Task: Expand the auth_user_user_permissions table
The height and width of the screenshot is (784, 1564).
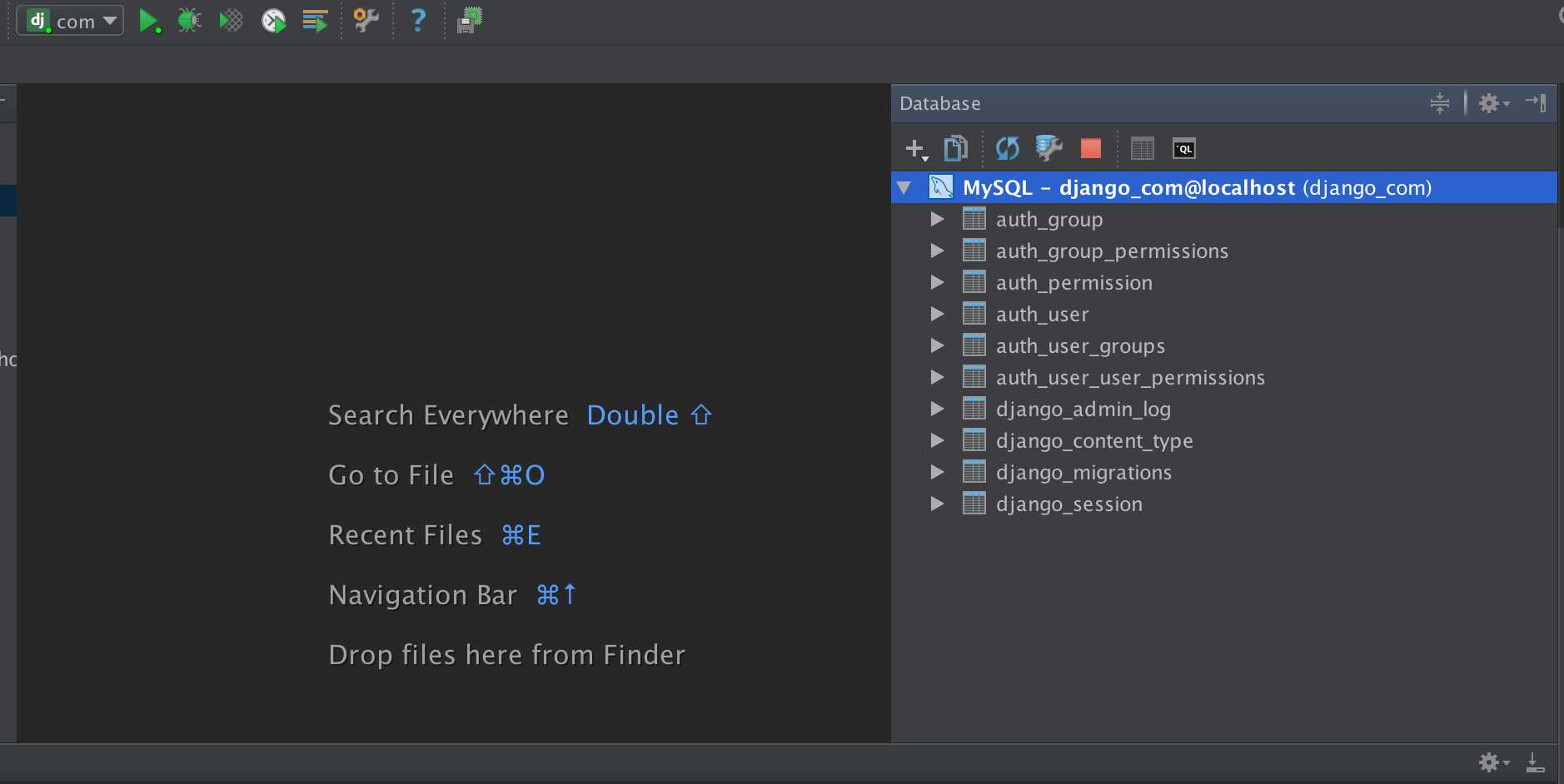Action: point(937,377)
